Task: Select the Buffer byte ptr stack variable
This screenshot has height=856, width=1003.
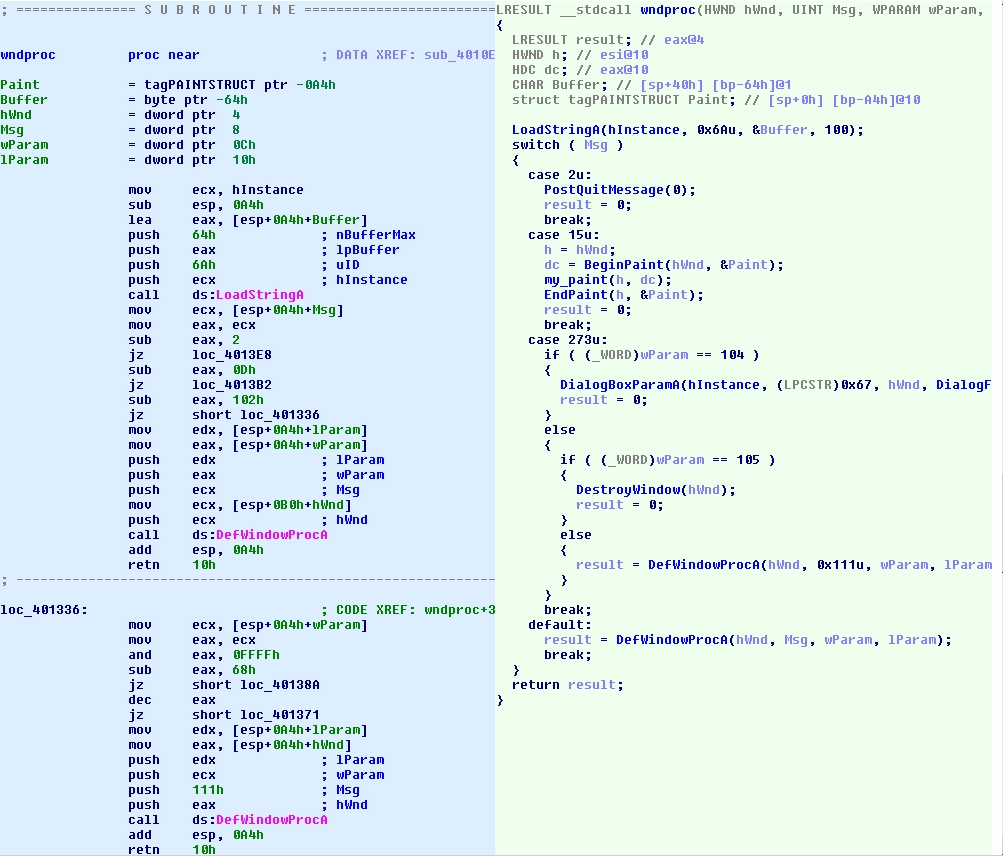Action: pos(24,100)
